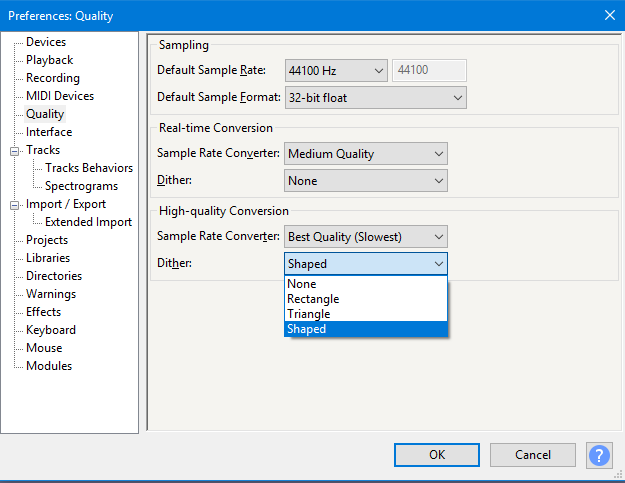Screen dimensions: 625x483
Task: Open the Real-time Sample Rate Converter dropdown
Action: click(x=365, y=154)
